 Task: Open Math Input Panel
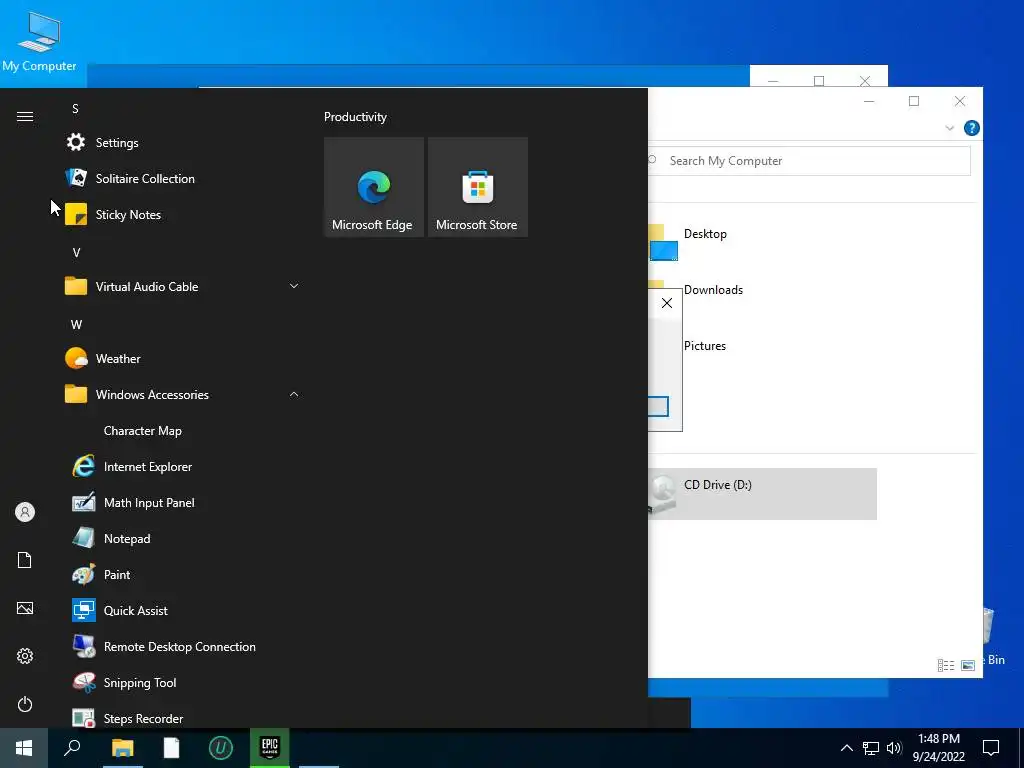[x=183, y=502]
